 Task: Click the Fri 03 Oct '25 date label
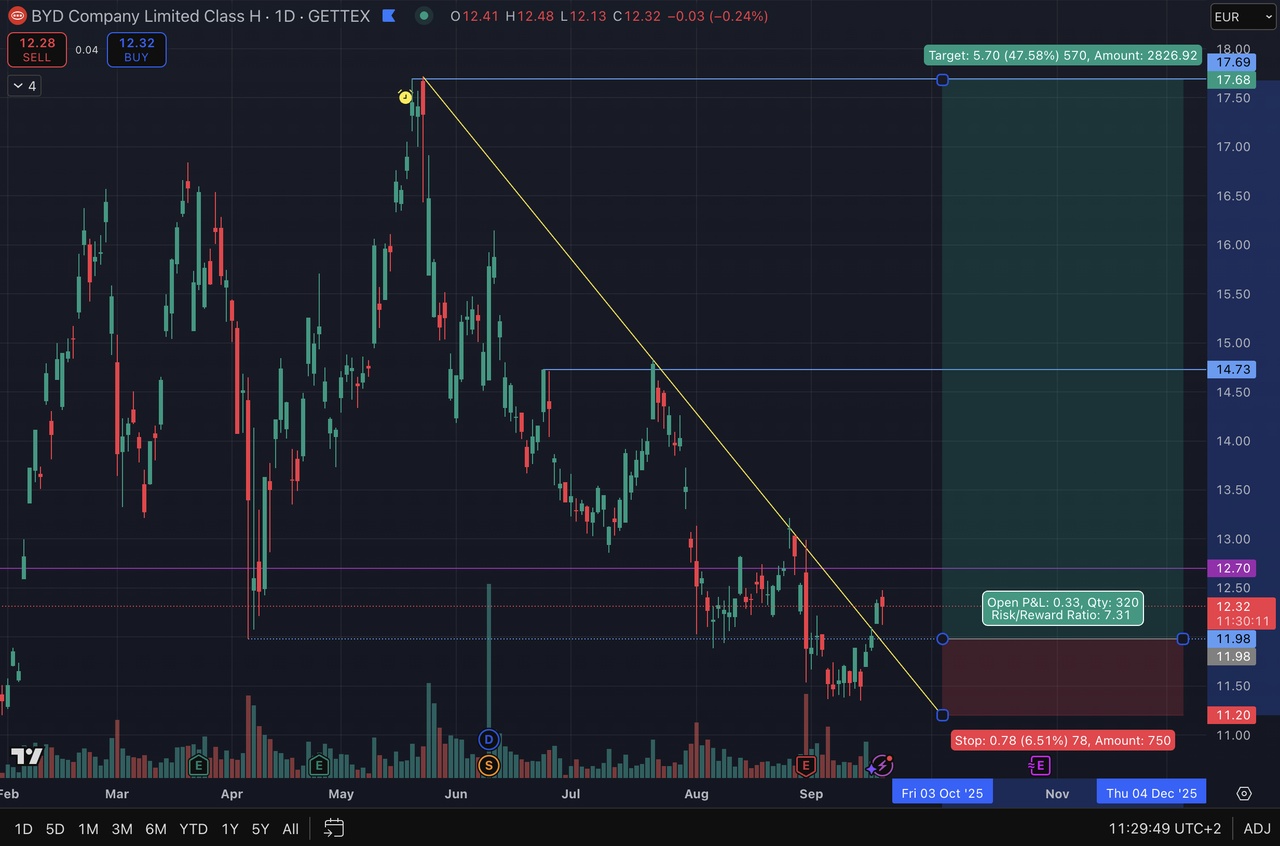(942, 793)
